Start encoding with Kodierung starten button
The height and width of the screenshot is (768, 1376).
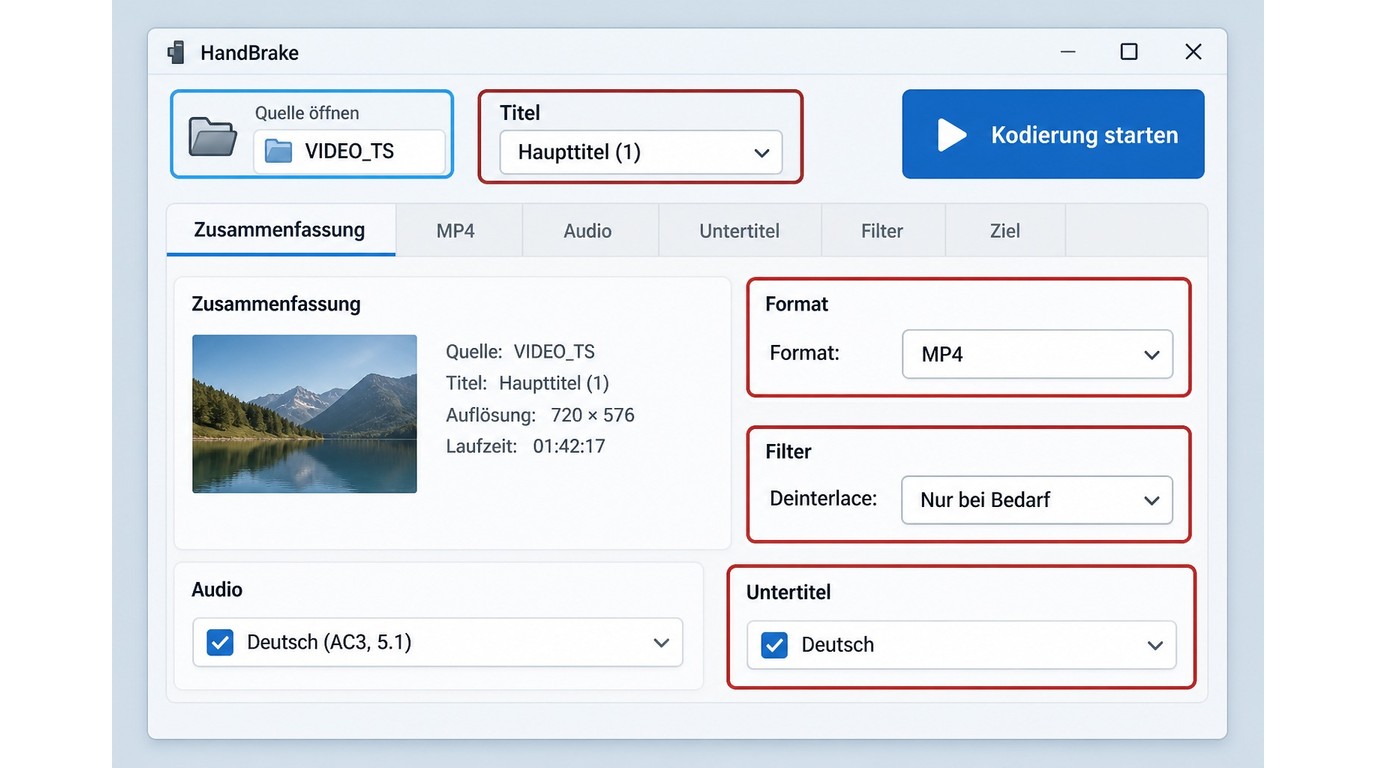coord(1053,134)
